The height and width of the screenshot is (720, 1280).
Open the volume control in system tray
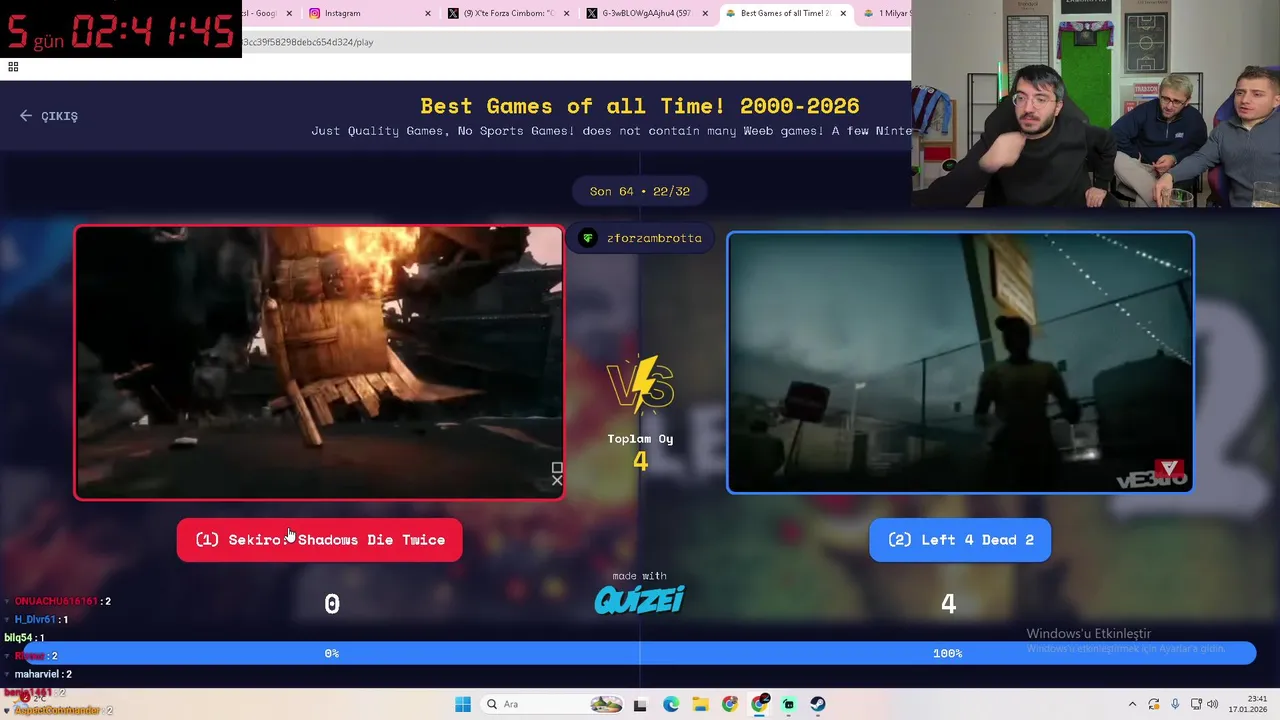(x=1212, y=704)
